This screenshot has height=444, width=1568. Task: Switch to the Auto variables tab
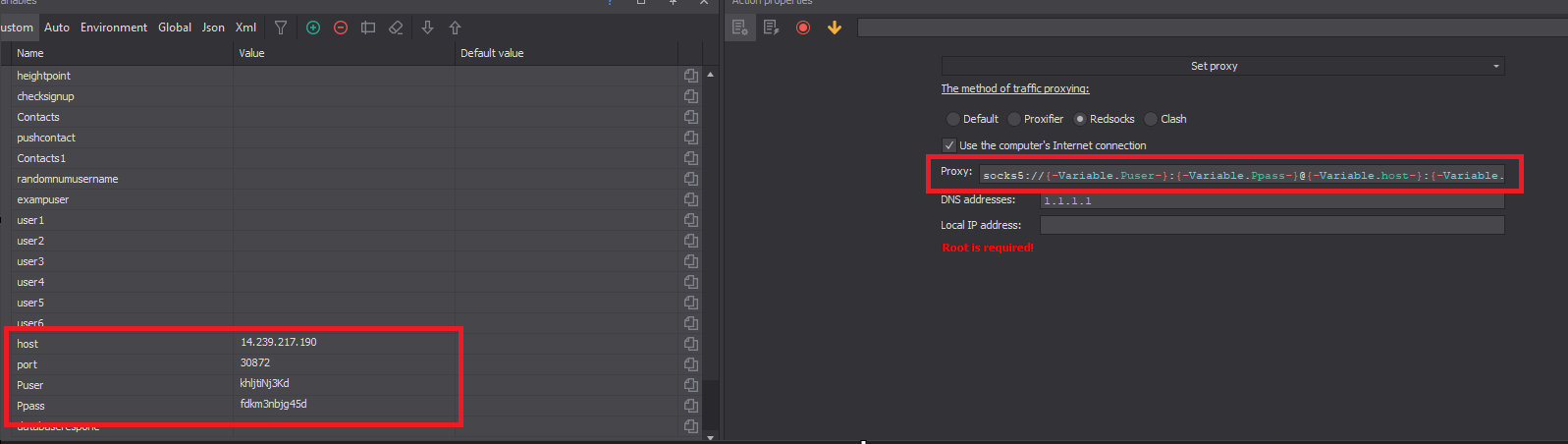pos(57,28)
